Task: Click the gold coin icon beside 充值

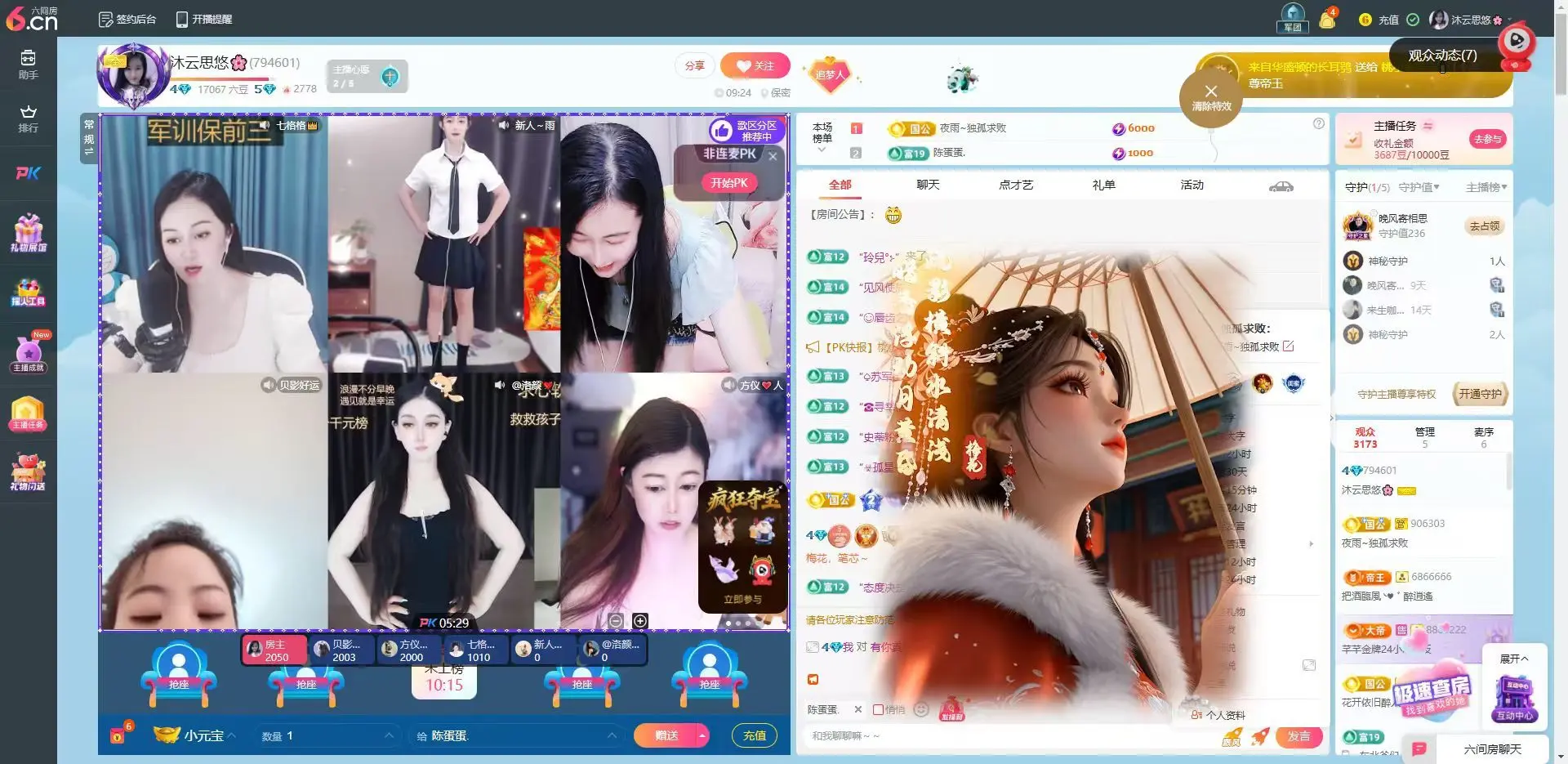Action: point(1365,20)
